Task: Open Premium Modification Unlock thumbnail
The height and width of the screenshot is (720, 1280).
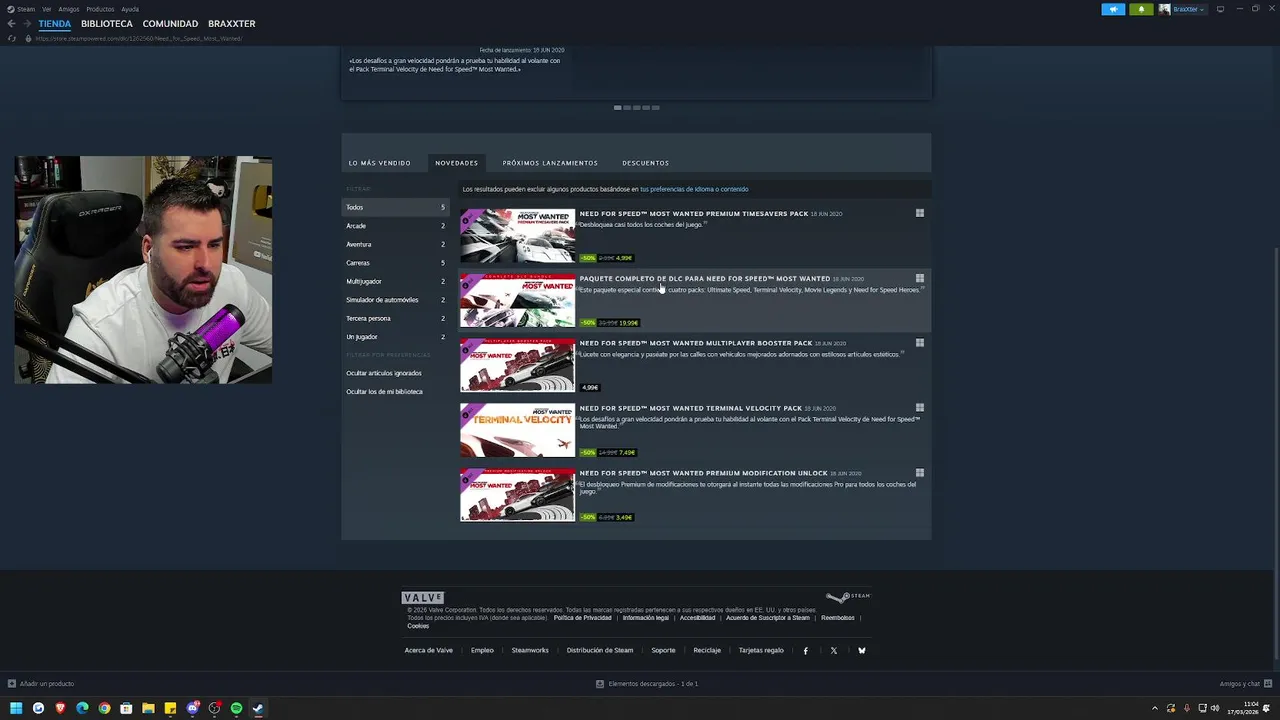Action: tap(517, 495)
